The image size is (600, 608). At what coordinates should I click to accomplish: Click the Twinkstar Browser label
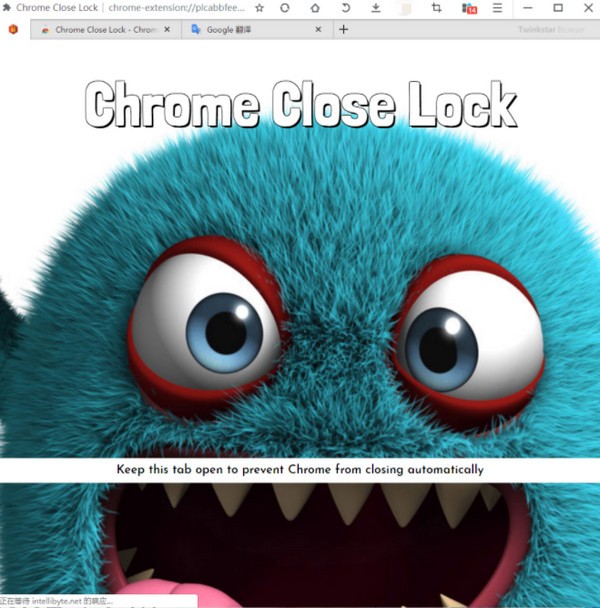tap(551, 29)
